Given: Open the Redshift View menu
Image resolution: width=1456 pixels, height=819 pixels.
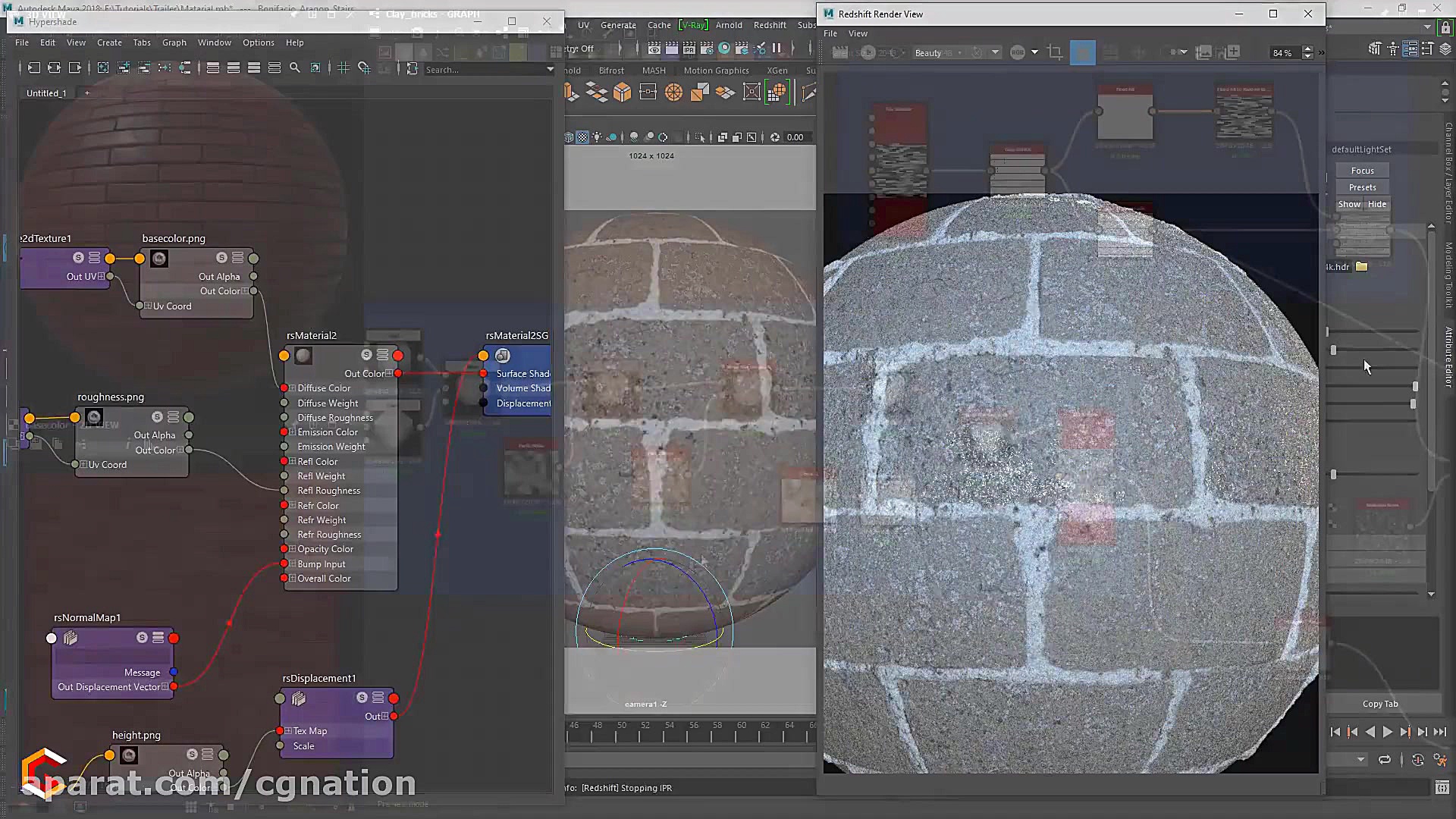Looking at the screenshot, I should pyautogui.click(x=858, y=33).
